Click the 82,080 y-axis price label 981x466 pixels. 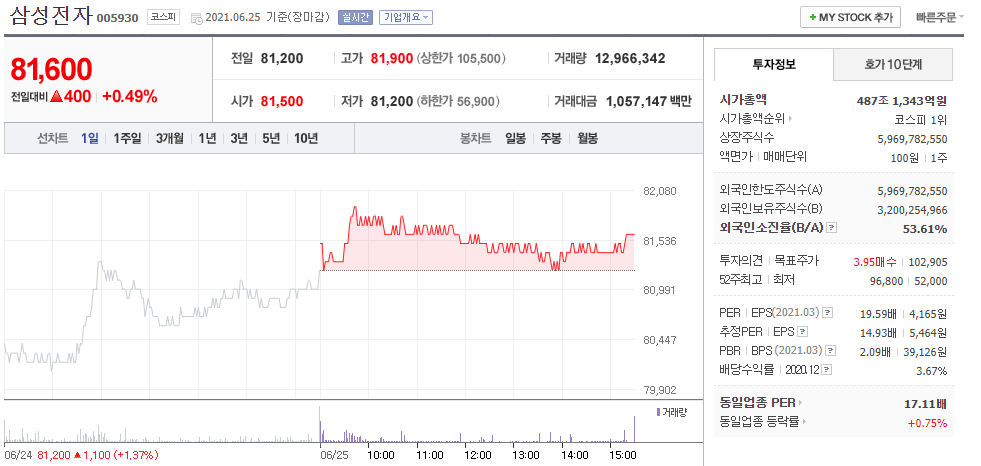tap(659, 191)
